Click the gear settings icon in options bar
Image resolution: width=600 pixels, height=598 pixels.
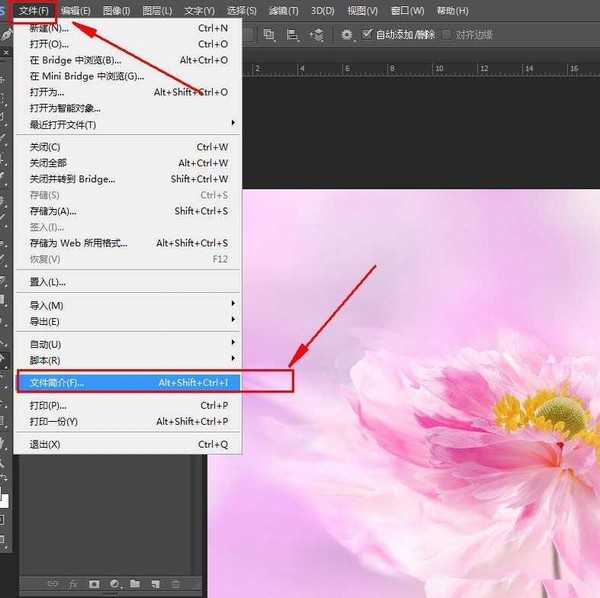(x=347, y=35)
